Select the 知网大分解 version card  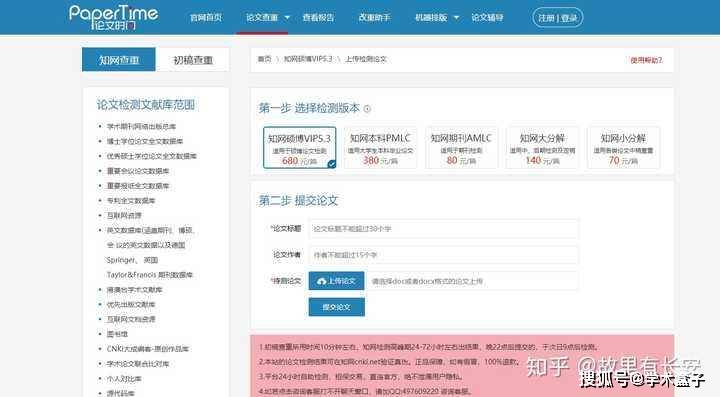pos(542,148)
